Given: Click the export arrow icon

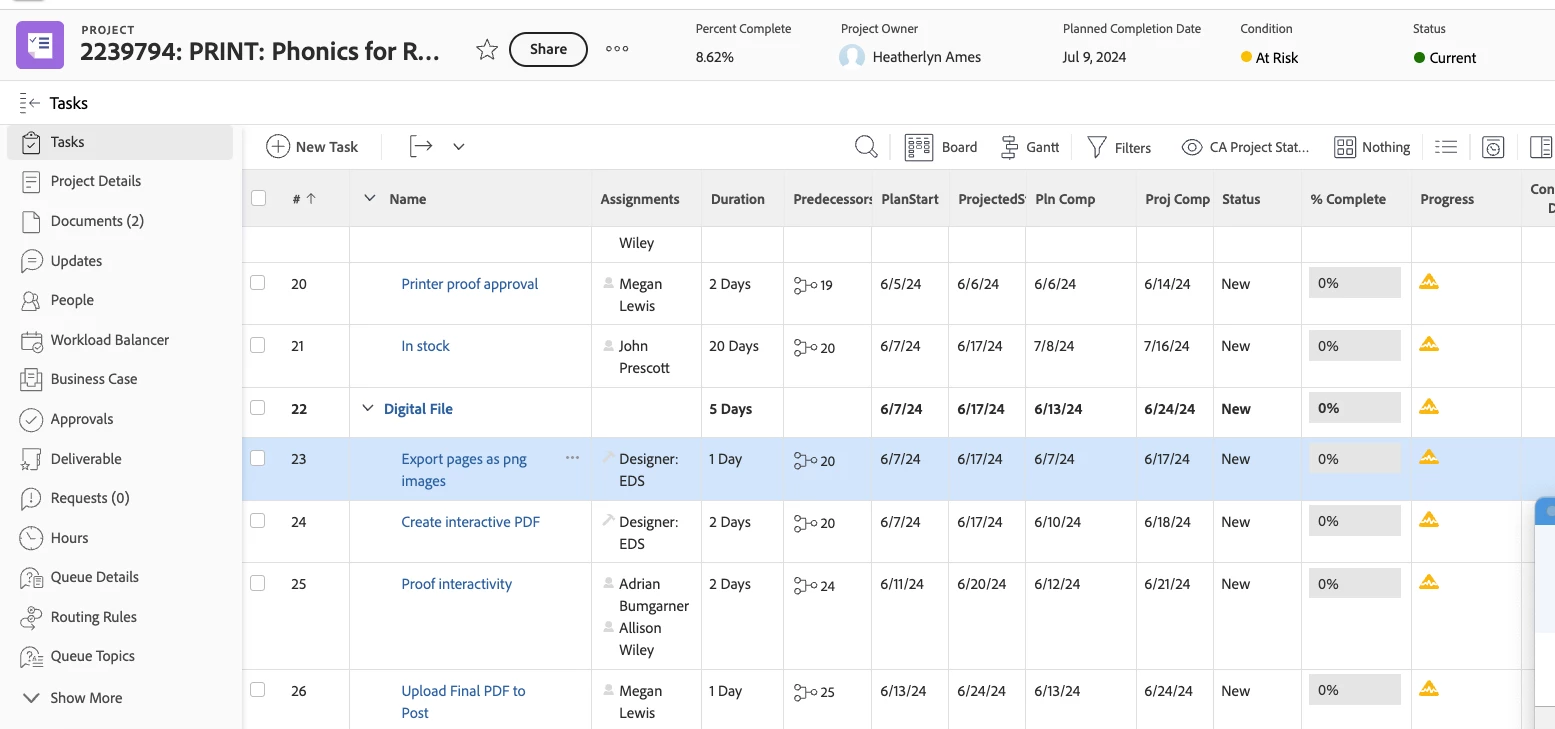Looking at the screenshot, I should point(421,146).
